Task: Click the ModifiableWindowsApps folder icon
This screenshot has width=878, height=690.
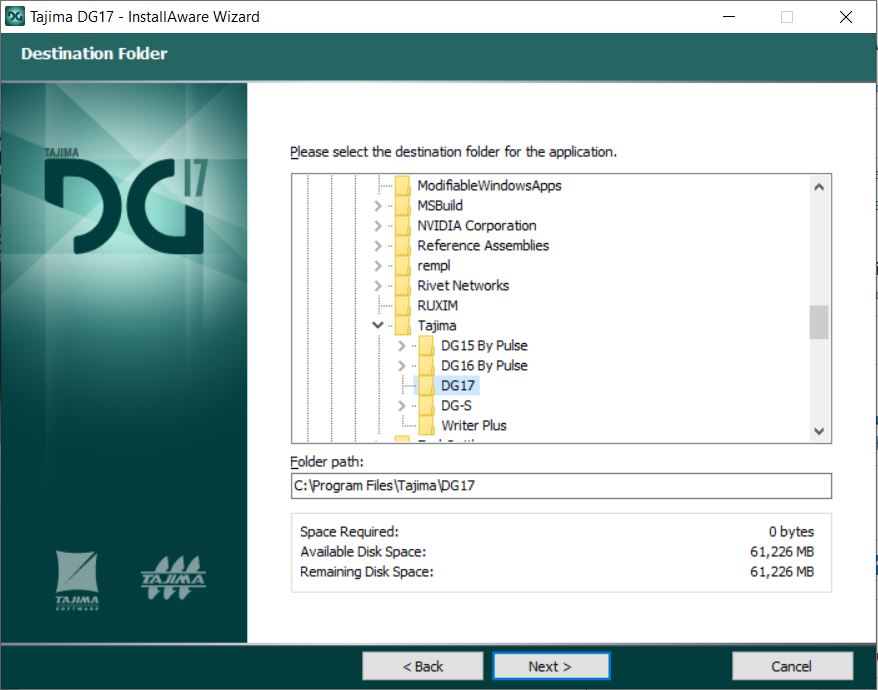Action: point(403,185)
